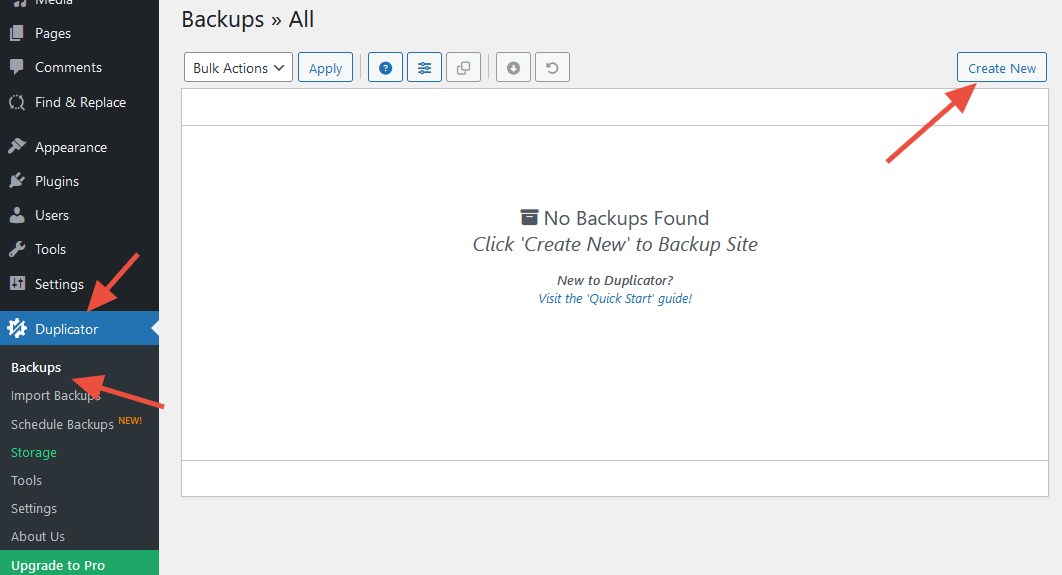Click the help question mark toolbar icon
Image resolution: width=1062 pixels, height=575 pixels.
tap(385, 68)
